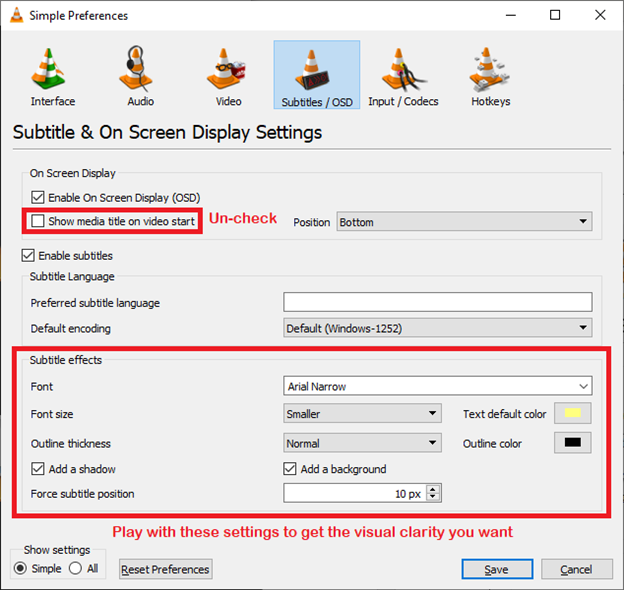Viewport: 624px width, 591px height.
Task: Open the Font size dropdown
Action: tap(362, 413)
